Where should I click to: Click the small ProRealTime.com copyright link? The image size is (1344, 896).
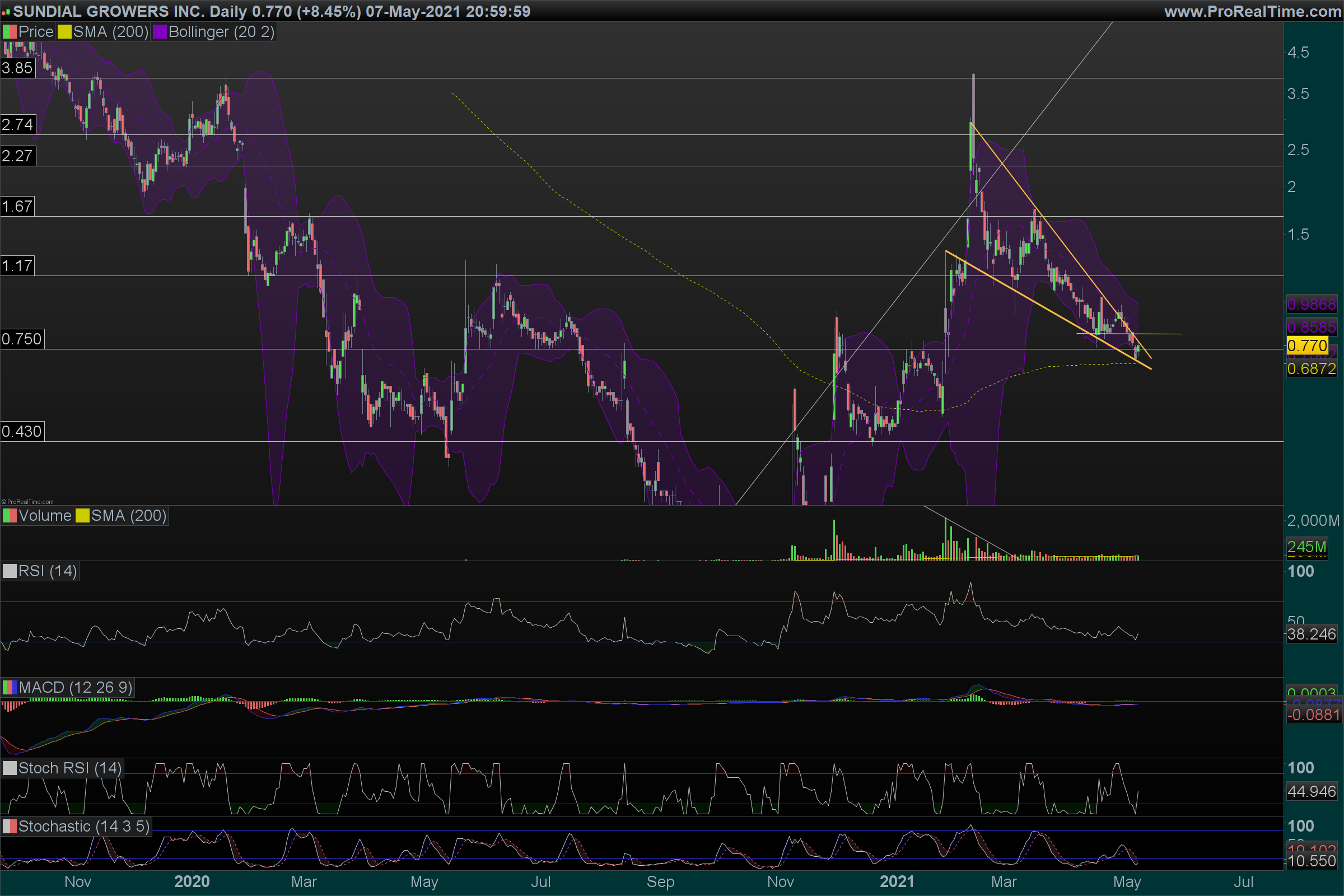27,502
